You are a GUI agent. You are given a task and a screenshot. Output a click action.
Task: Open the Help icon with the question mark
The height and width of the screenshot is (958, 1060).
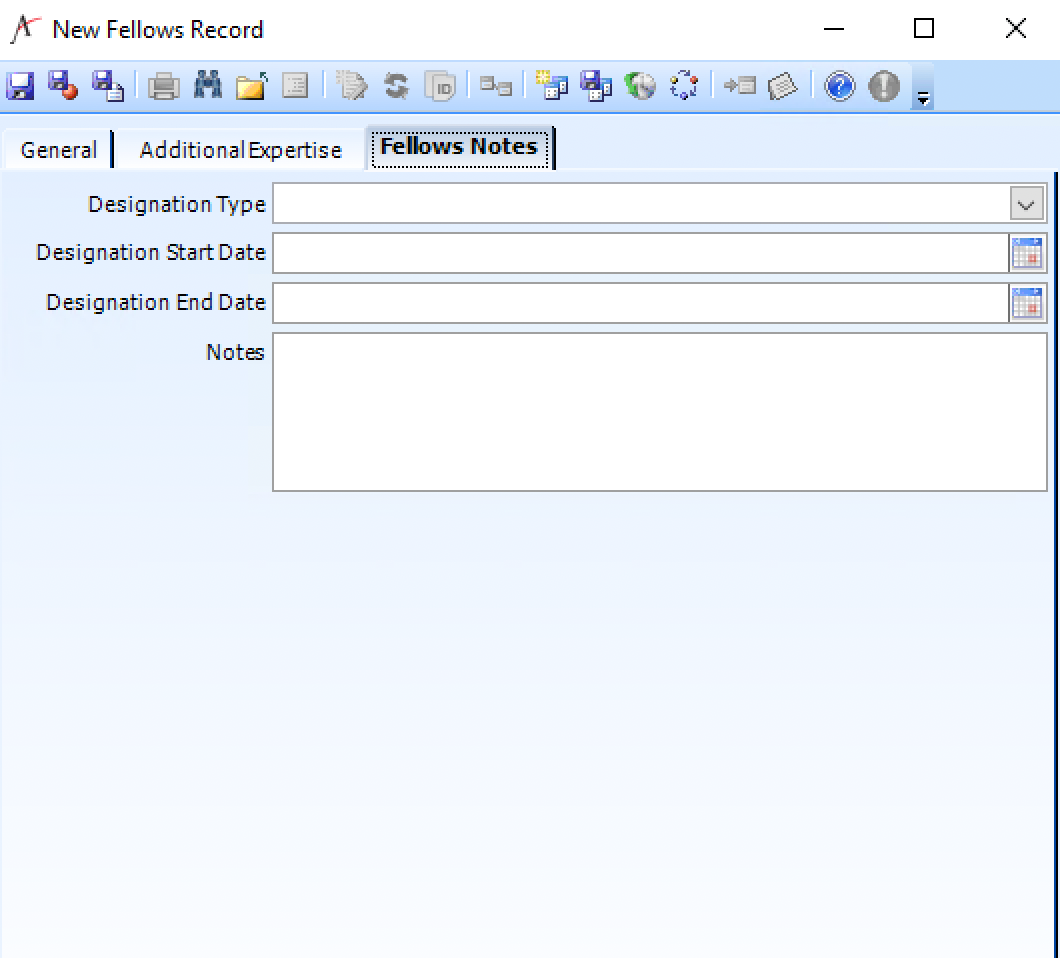click(838, 86)
